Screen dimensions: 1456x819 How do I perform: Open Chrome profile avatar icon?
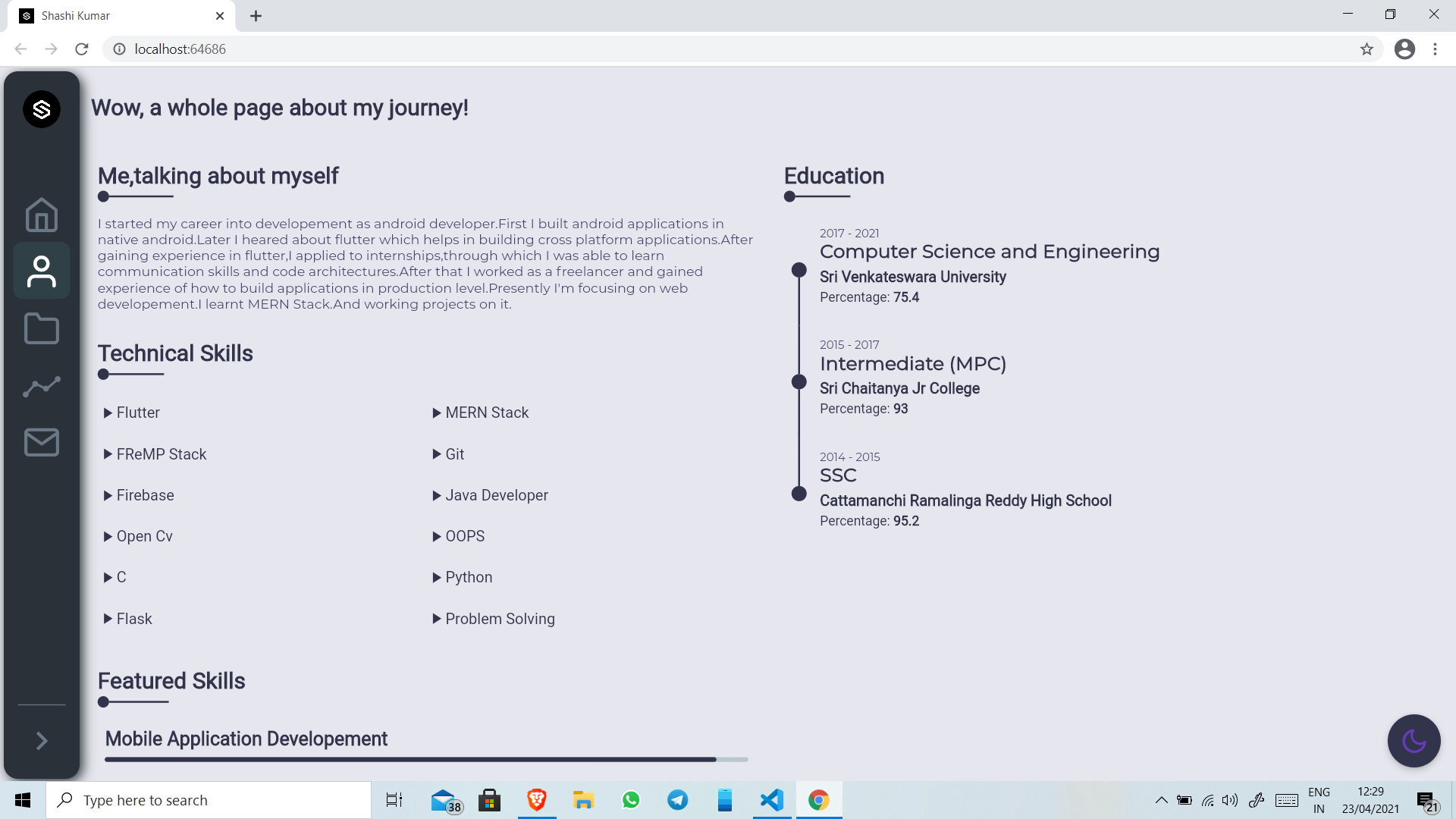1404,49
